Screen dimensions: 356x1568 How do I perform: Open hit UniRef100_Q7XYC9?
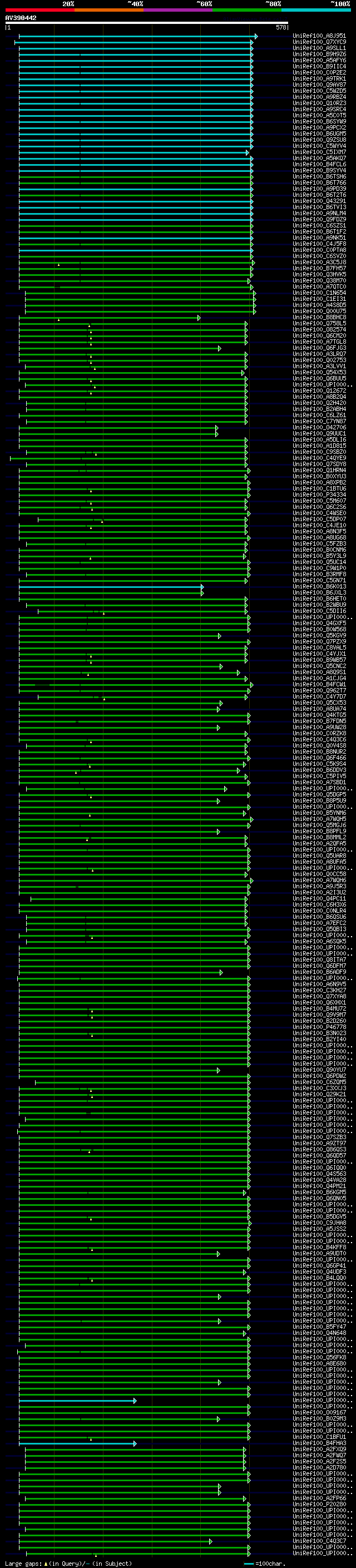click(319, 42)
